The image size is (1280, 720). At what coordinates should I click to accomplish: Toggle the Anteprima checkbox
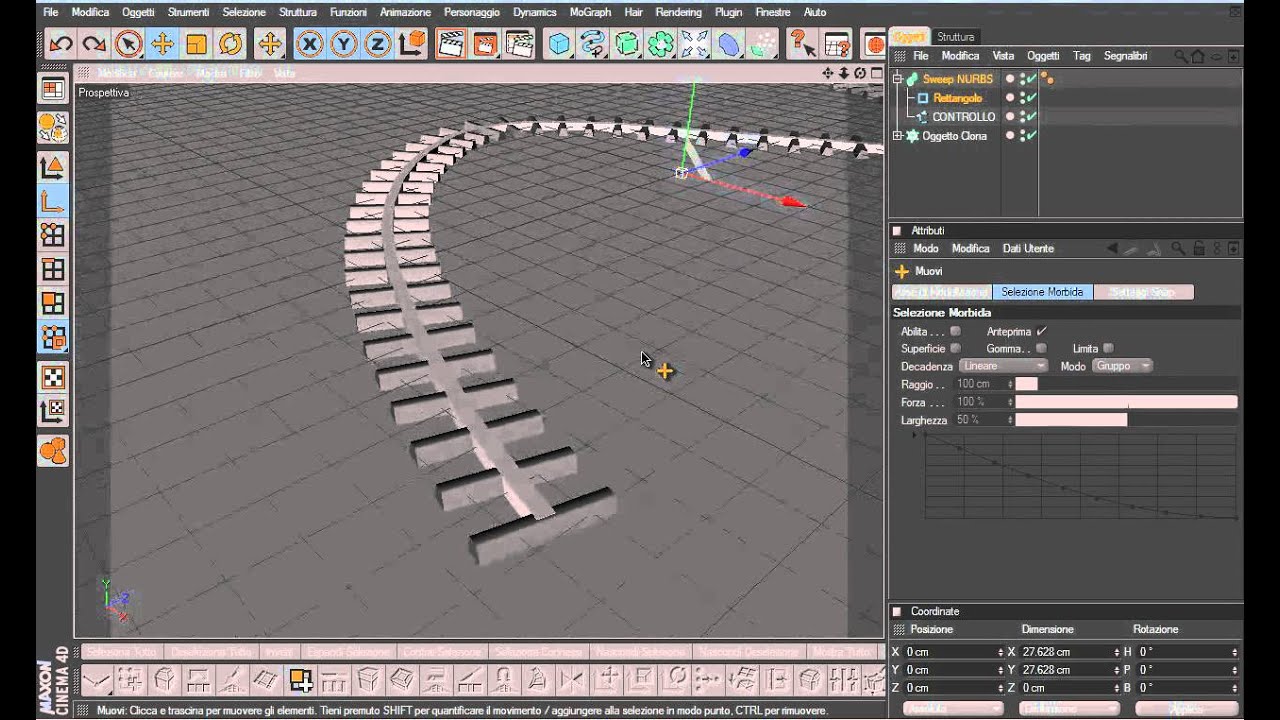(x=1041, y=331)
